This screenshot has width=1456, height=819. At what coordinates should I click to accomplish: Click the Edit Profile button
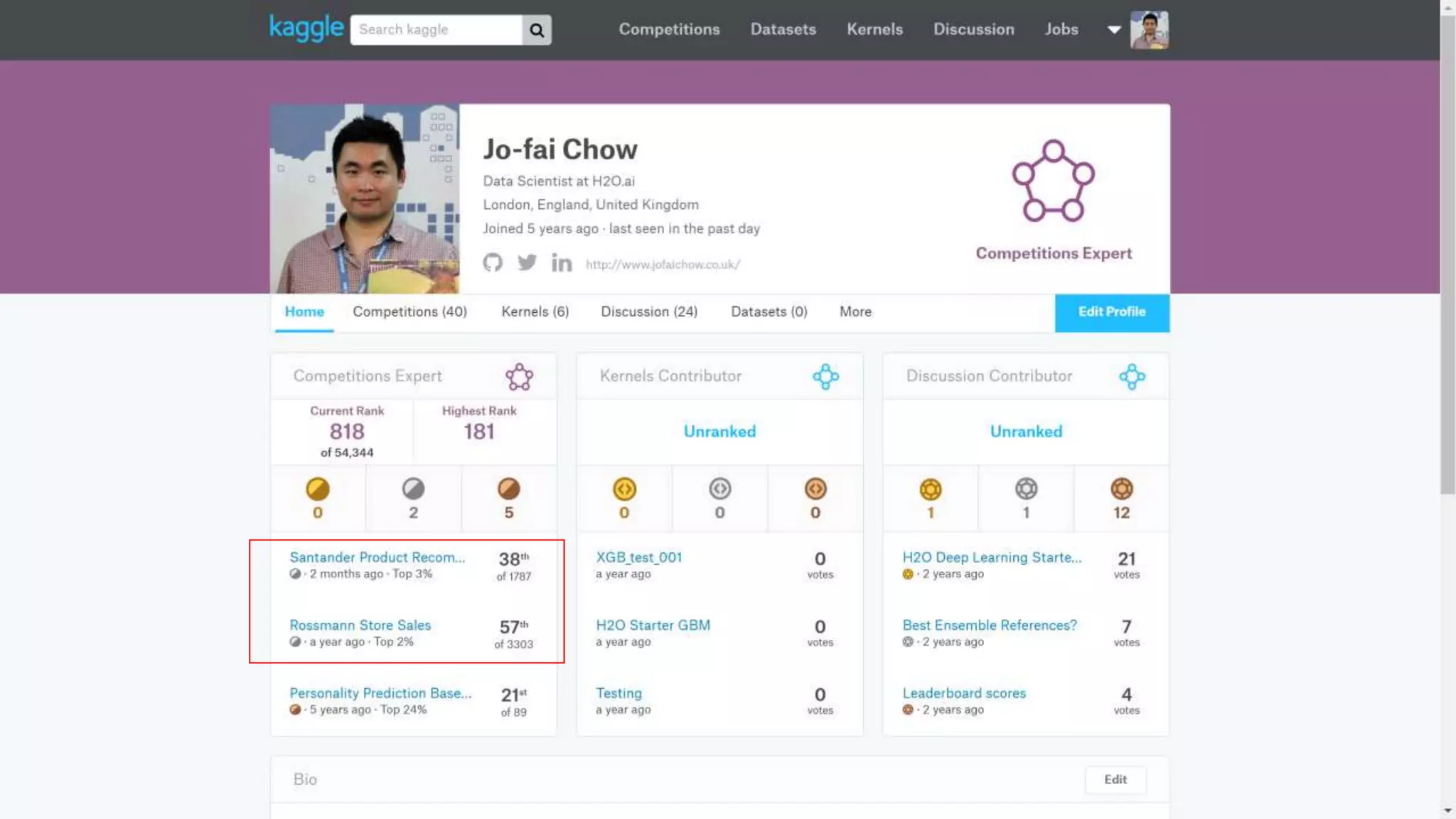(1111, 312)
